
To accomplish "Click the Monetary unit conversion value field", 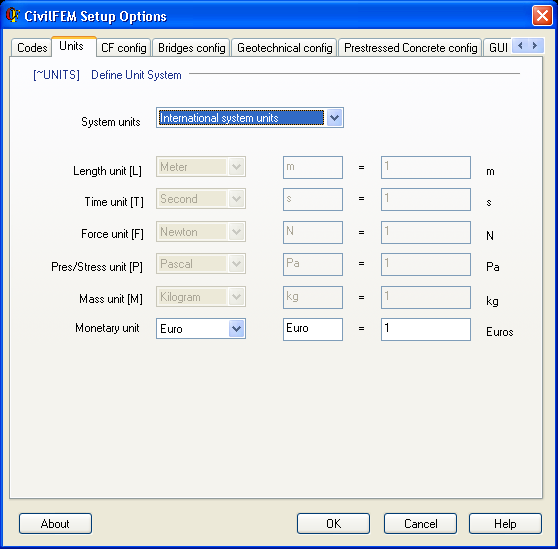I will pyautogui.click(x=426, y=329).
